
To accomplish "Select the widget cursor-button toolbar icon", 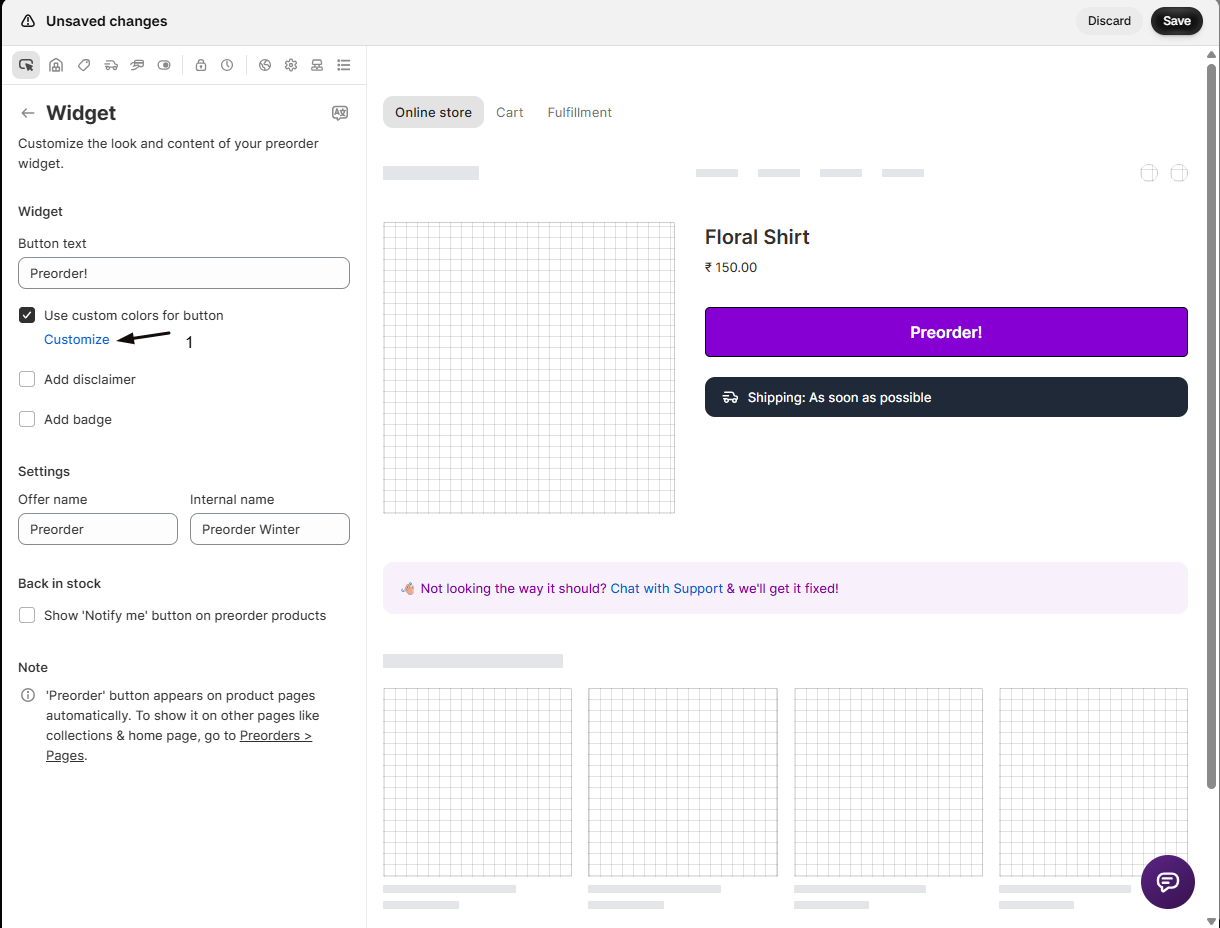I will [x=27, y=65].
